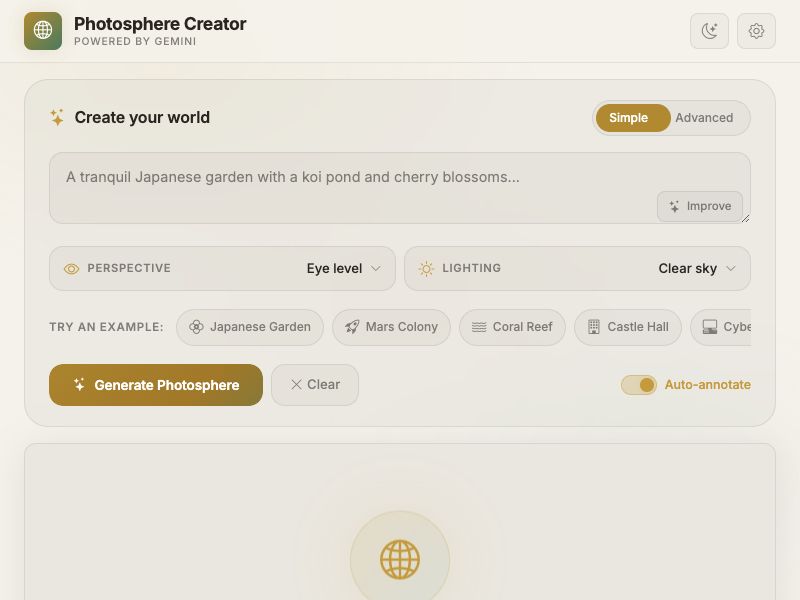Open the settings gear icon

click(x=756, y=31)
